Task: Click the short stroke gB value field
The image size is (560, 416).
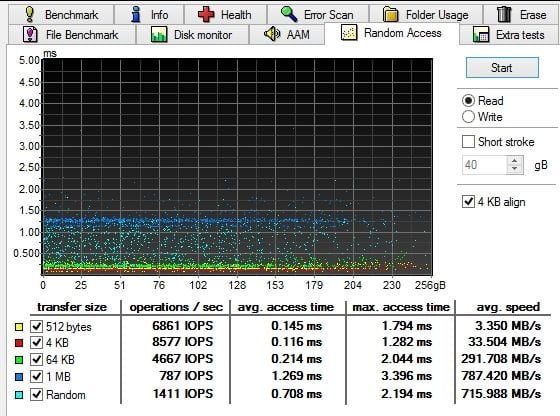Action: point(484,165)
